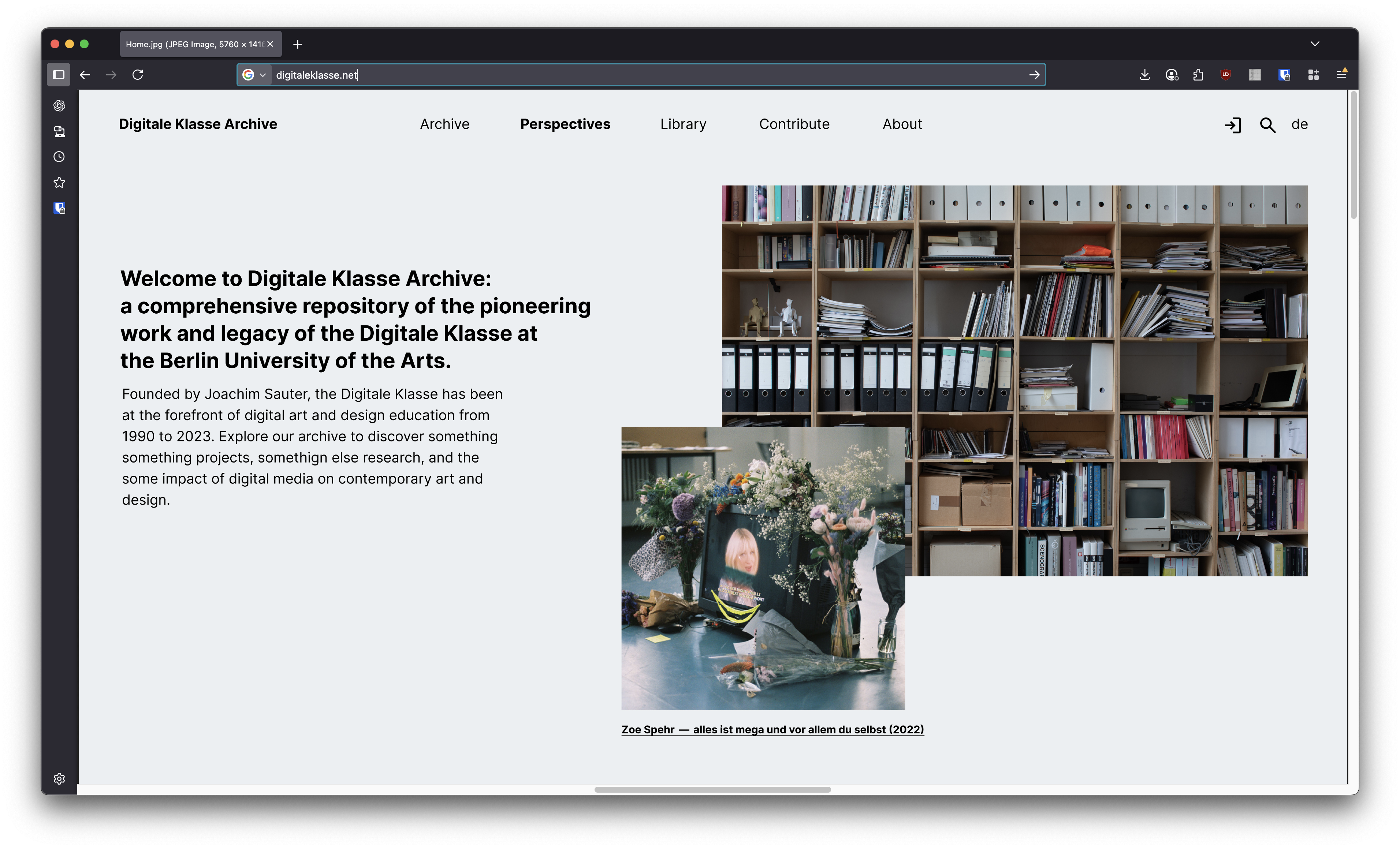This screenshot has height=849, width=1400.
Task: Switch site language to de
Action: pyautogui.click(x=1299, y=124)
